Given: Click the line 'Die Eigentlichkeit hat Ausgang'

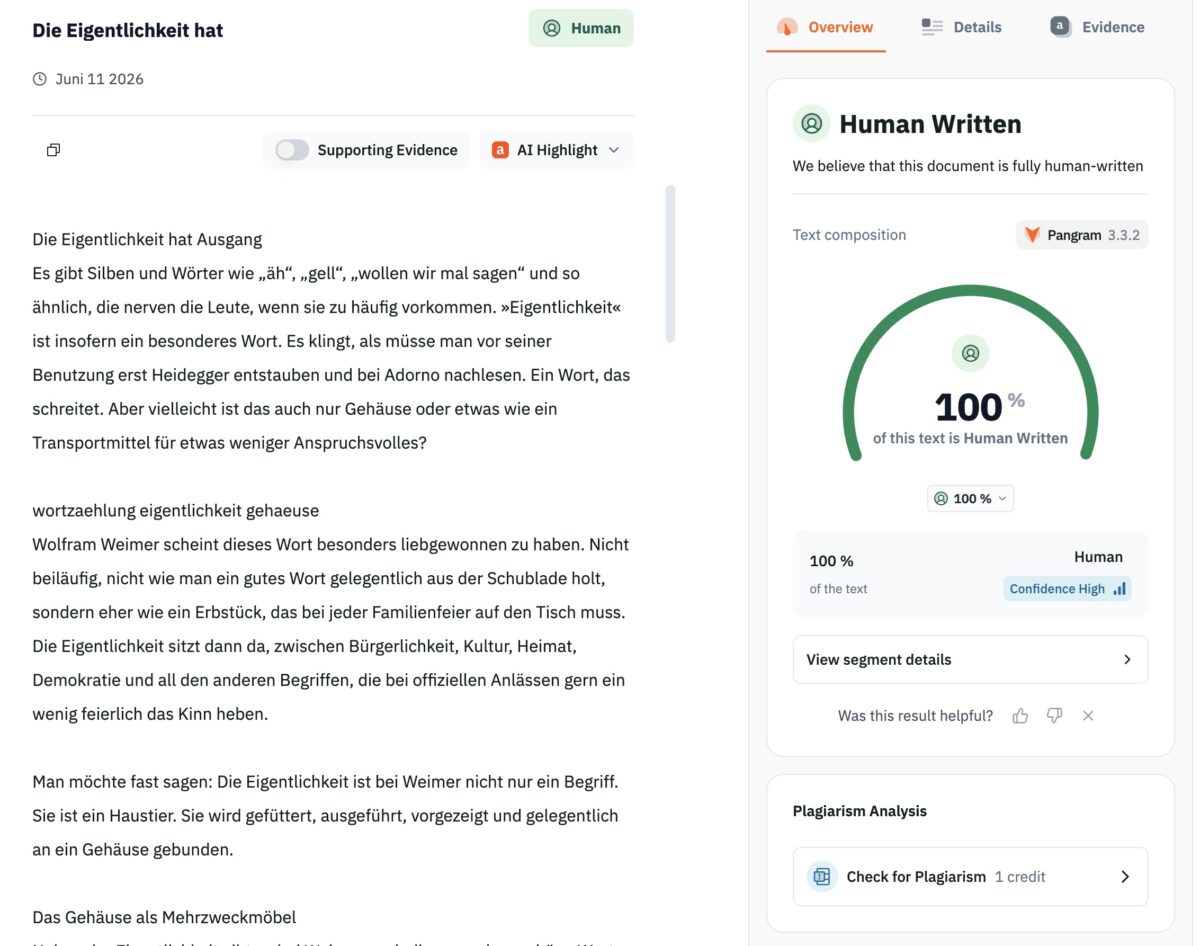Looking at the screenshot, I should (147, 239).
